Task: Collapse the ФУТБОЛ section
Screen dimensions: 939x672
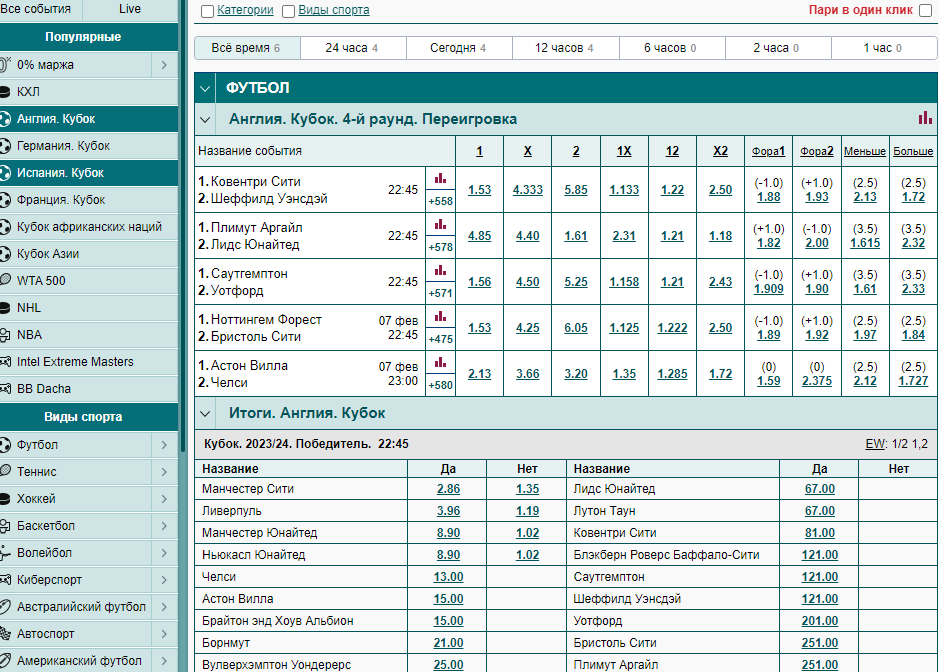Action: pos(205,89)
